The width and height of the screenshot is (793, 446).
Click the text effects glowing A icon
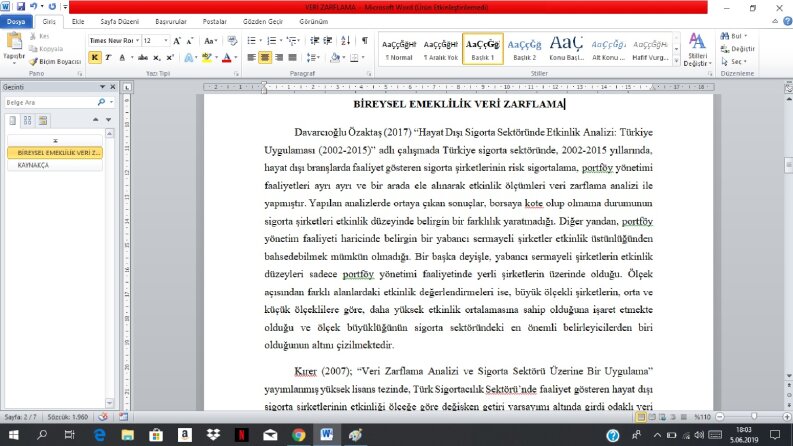click(188, 58)
